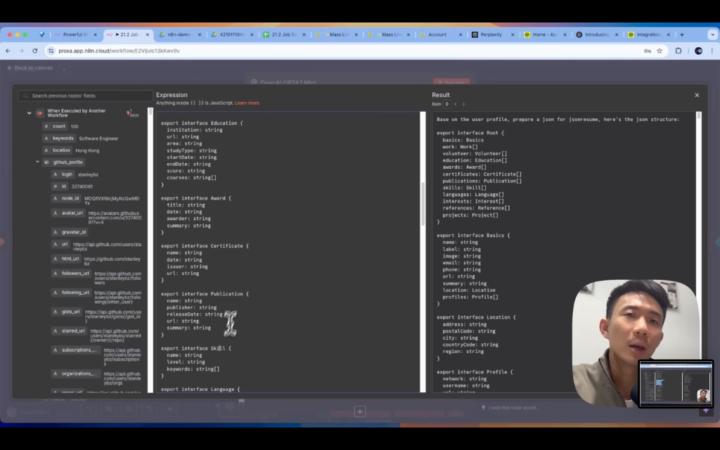Switch to the Perplexity tab

(x=491, y=34)
